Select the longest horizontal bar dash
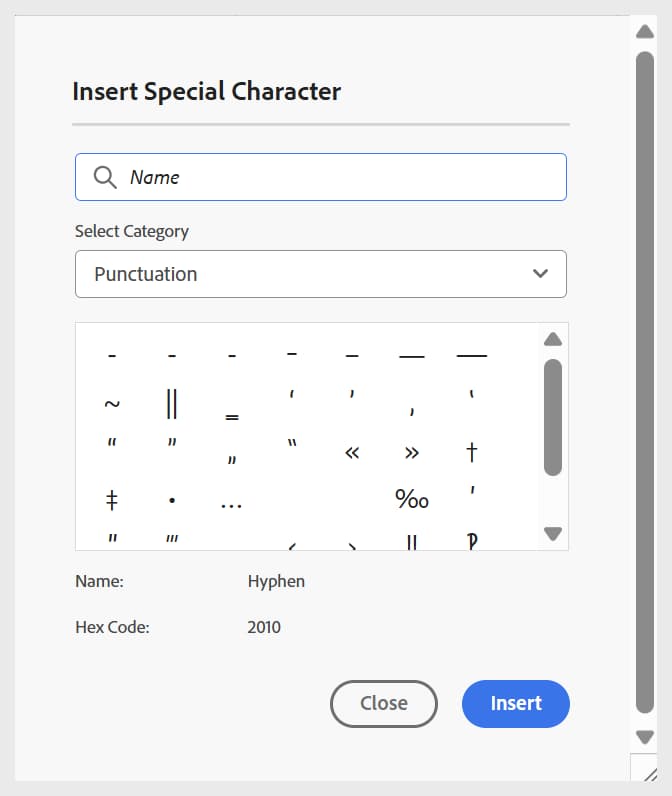 point(472,356)
